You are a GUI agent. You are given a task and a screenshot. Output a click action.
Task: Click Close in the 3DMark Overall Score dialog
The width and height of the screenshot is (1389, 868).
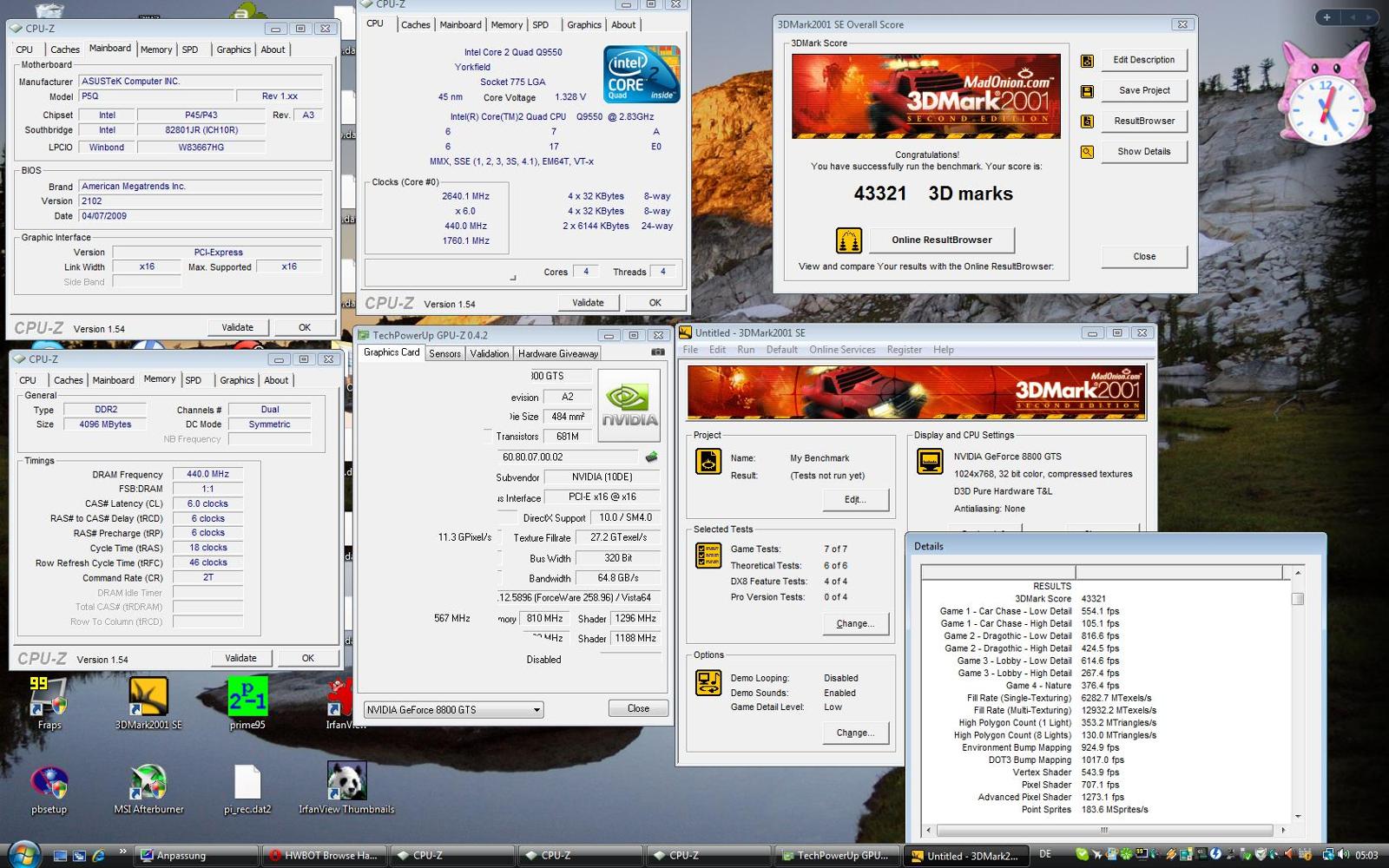coord(1143,256)
